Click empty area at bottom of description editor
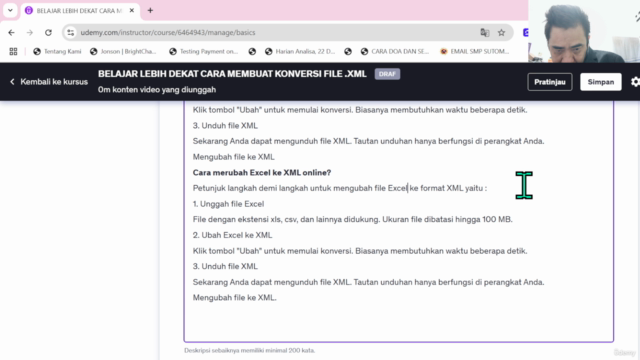 tap(398, 322)
